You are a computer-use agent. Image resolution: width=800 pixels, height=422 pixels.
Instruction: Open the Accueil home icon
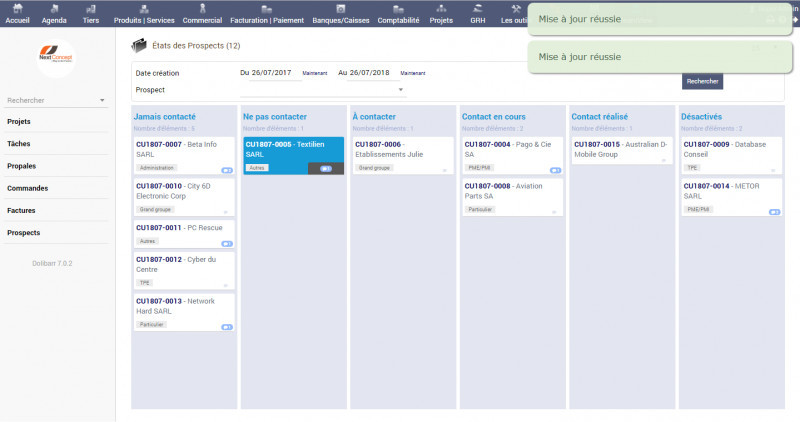(x=17, y=9)
